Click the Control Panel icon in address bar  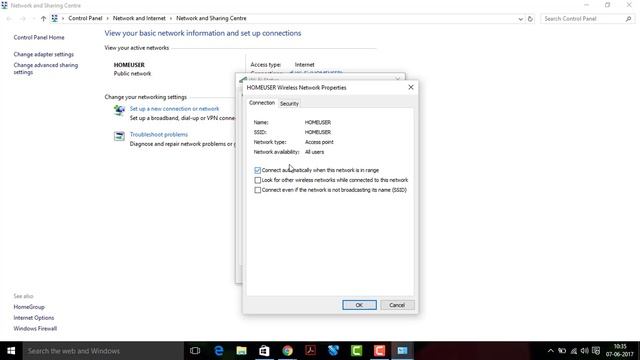click(x=54, y=18)
